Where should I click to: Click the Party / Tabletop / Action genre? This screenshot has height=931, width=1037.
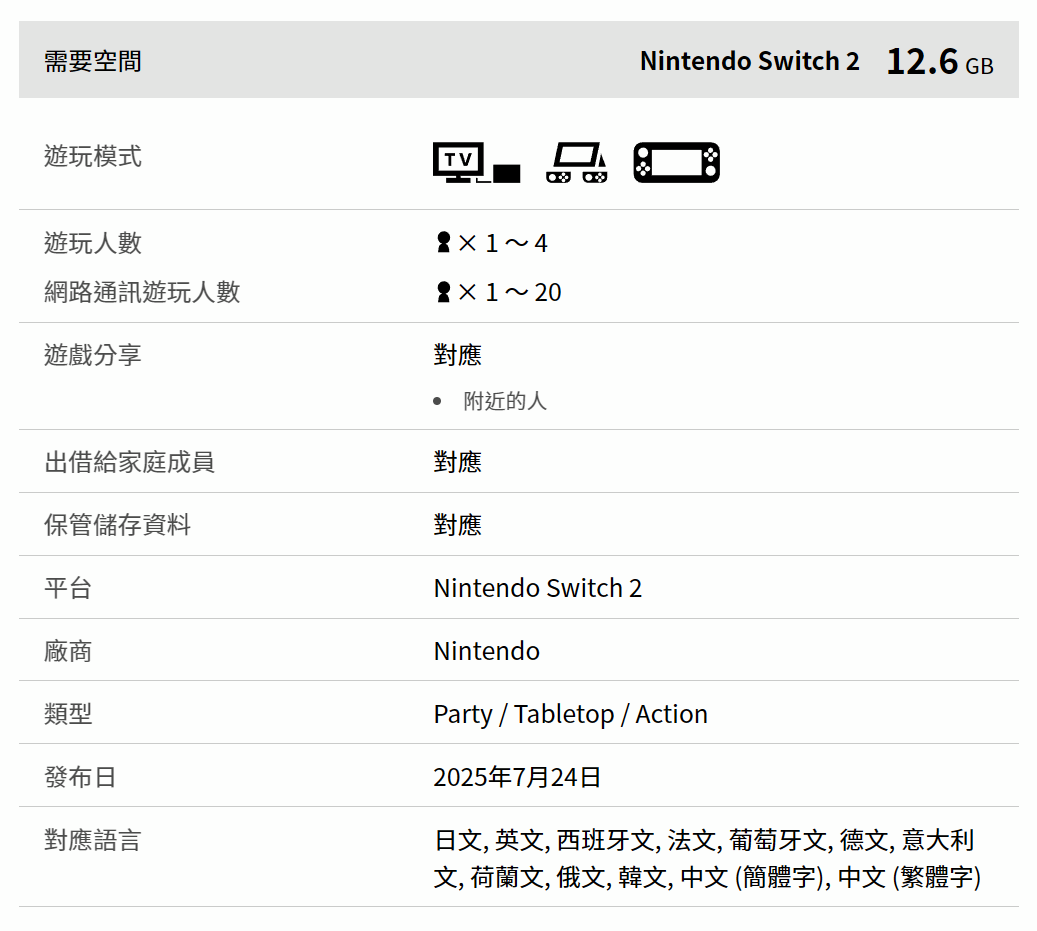tap(570, 714)
